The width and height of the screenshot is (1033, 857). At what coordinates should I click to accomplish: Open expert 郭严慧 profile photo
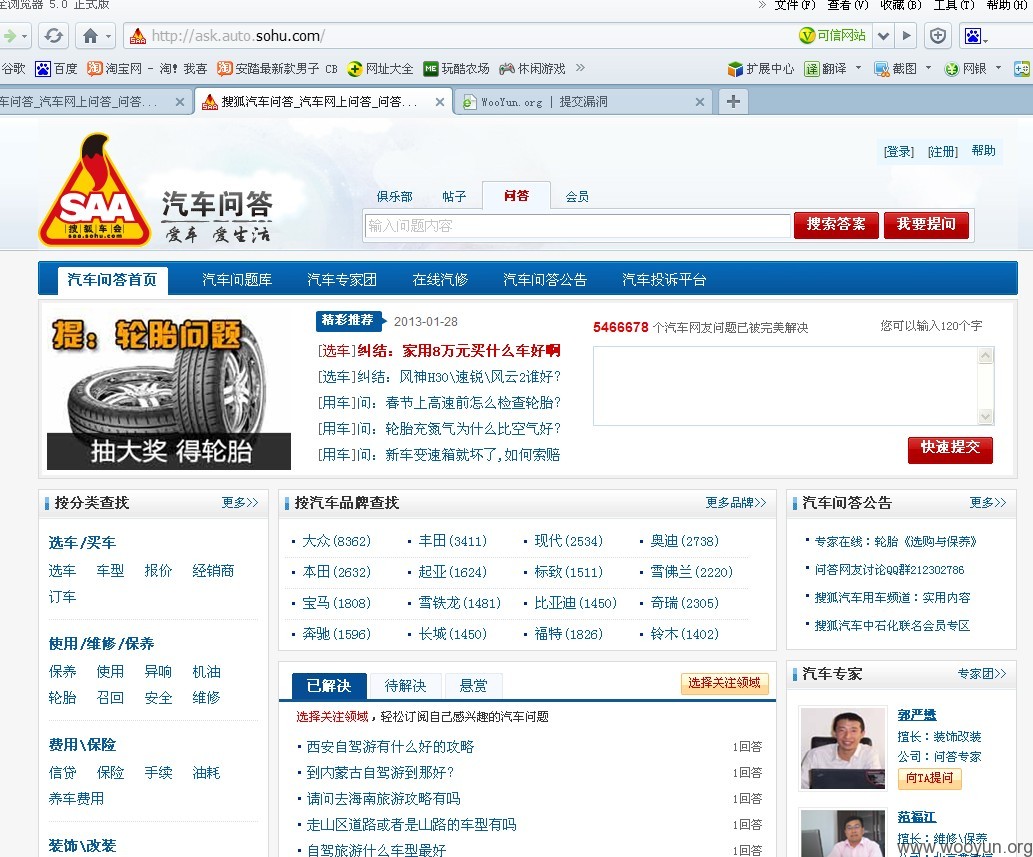pyautogui.click(x=843, y=748)
